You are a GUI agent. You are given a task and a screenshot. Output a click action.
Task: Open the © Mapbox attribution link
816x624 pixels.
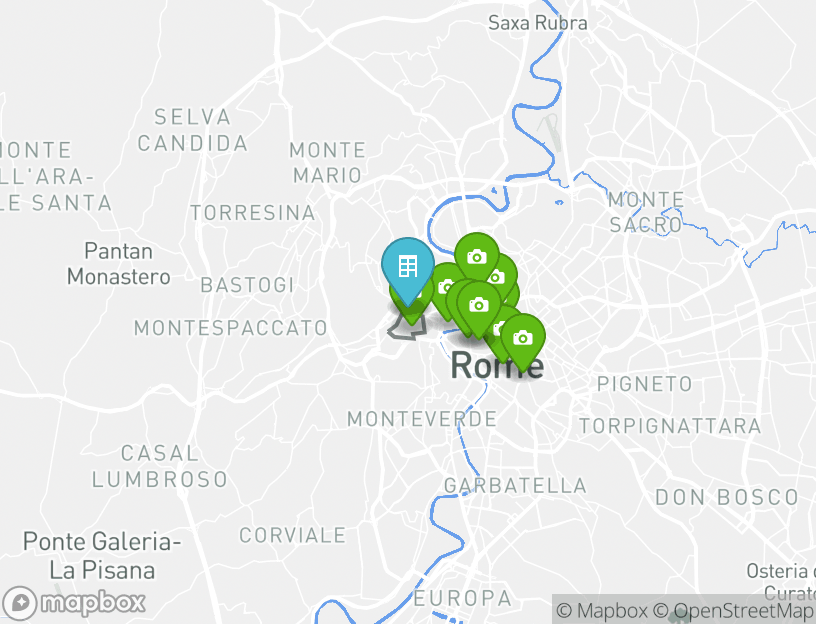coord(602,611)
